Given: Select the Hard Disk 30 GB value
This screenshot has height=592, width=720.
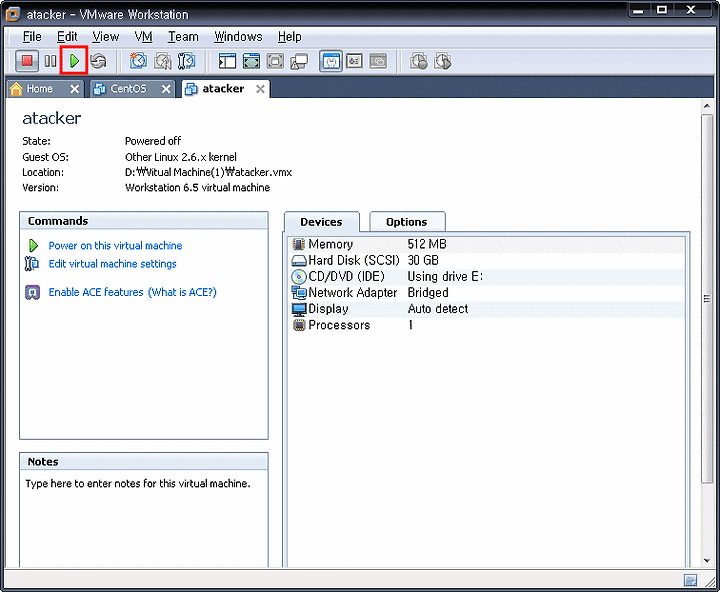Looking at the screenshot, I should point(423,260).
